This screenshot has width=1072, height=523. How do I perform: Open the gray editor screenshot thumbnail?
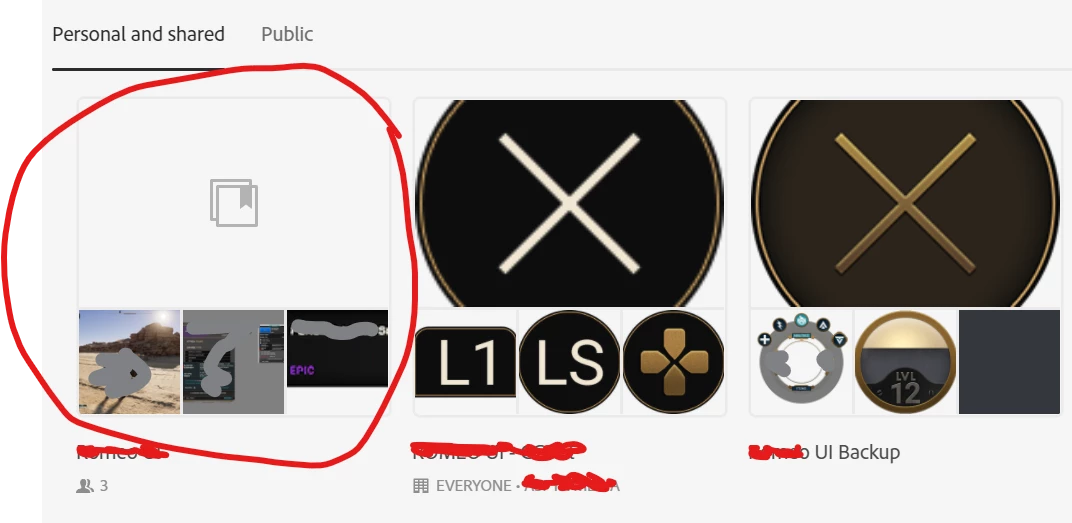(233, 362)
